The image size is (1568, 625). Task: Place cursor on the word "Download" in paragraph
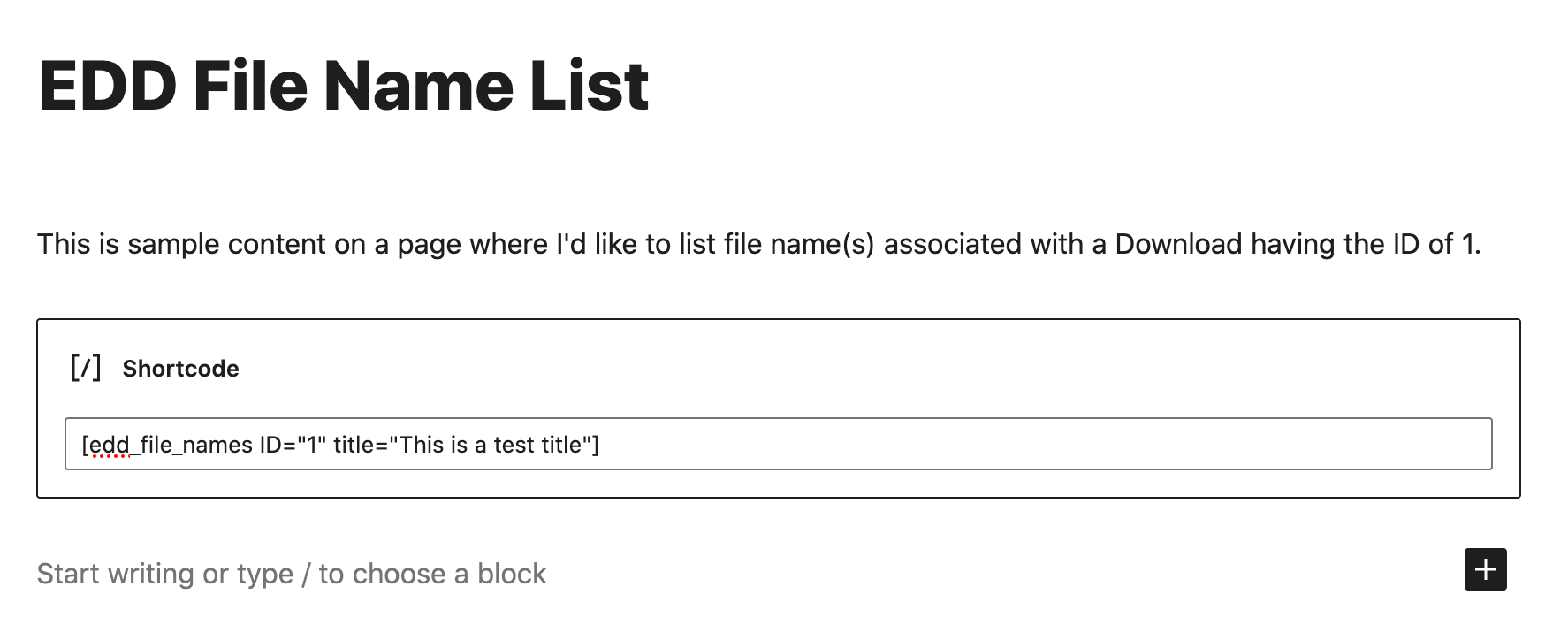1178,244
